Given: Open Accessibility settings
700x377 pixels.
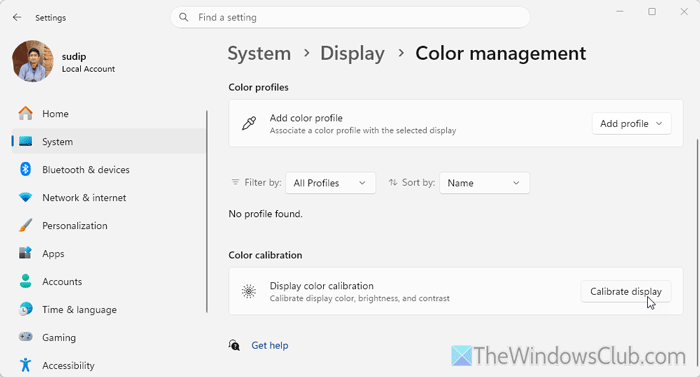Looking at the screenshot, I should point(108,365).
